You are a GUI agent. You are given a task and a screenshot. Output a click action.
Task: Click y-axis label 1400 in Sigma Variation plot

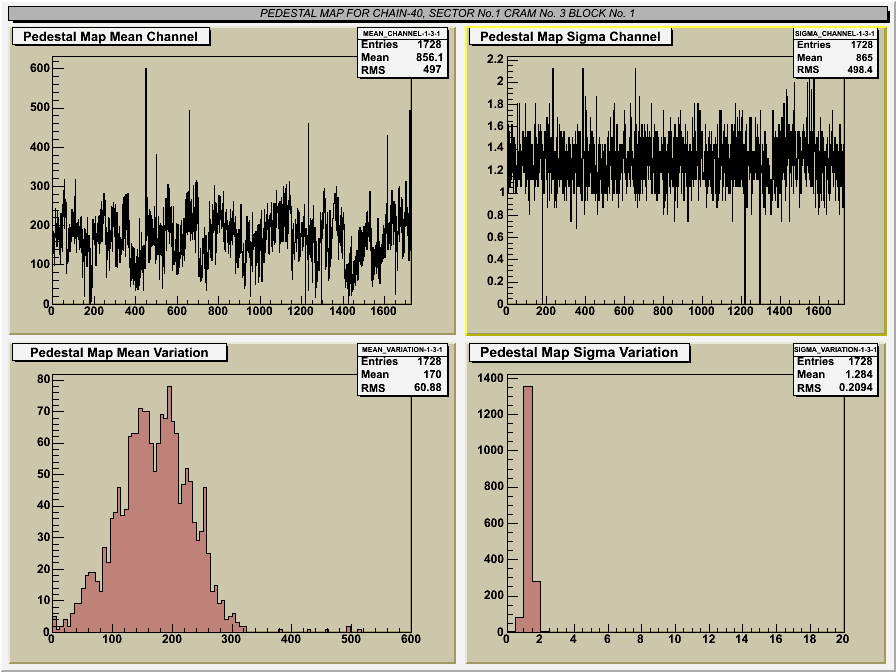click(x=491, y=378)
